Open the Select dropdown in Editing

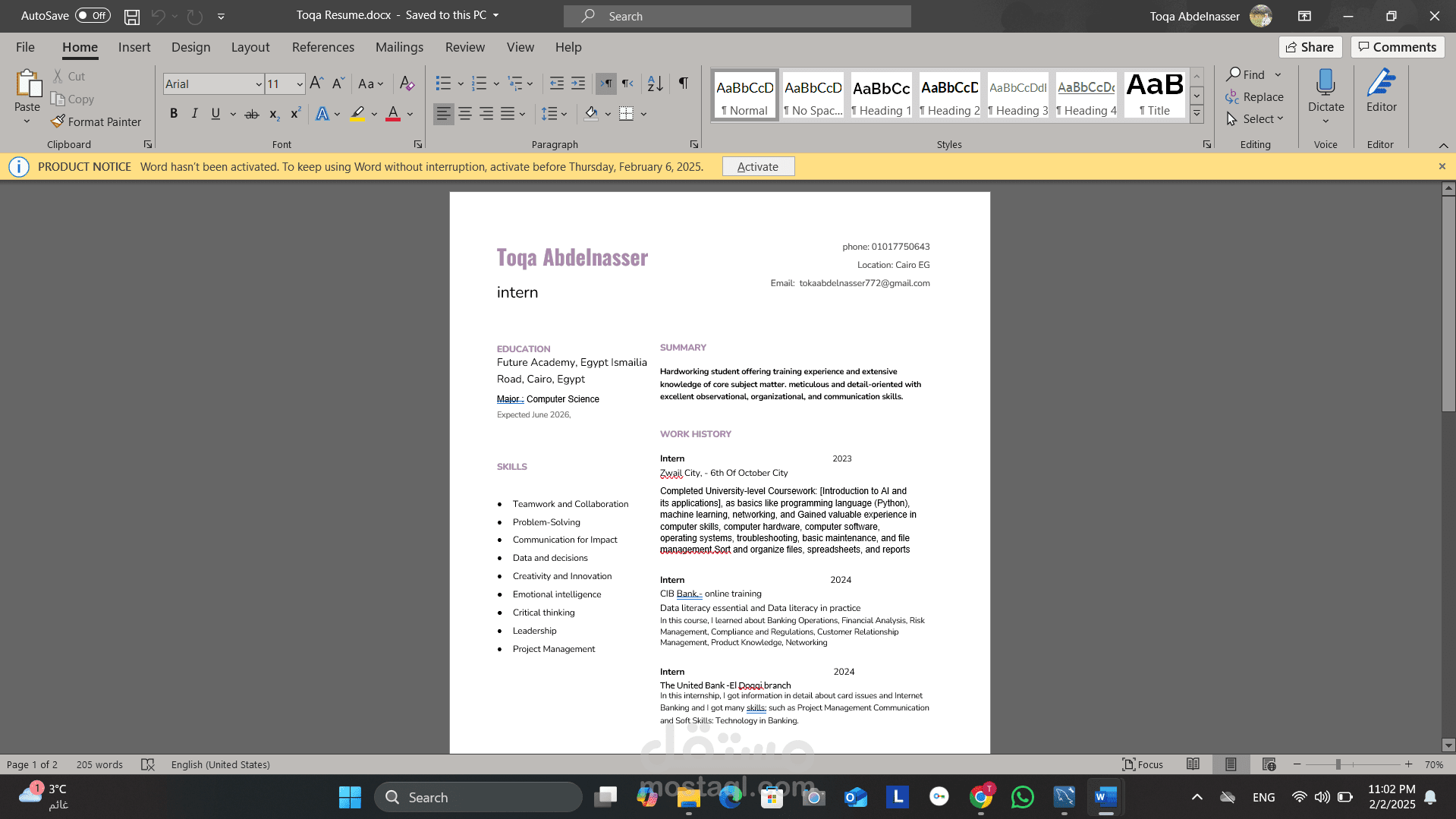[1256, 119]
